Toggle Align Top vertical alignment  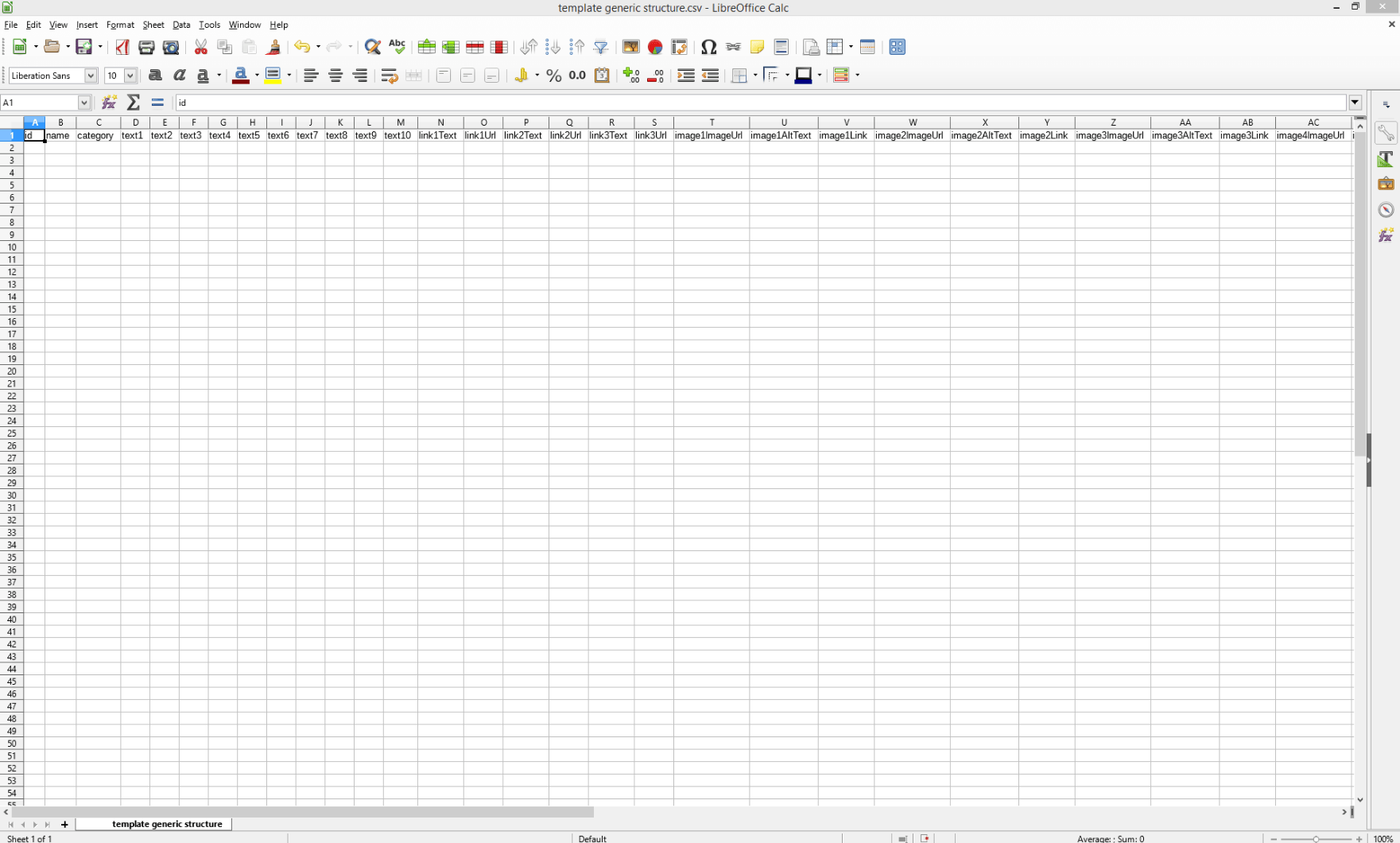[x=444, y=76]
